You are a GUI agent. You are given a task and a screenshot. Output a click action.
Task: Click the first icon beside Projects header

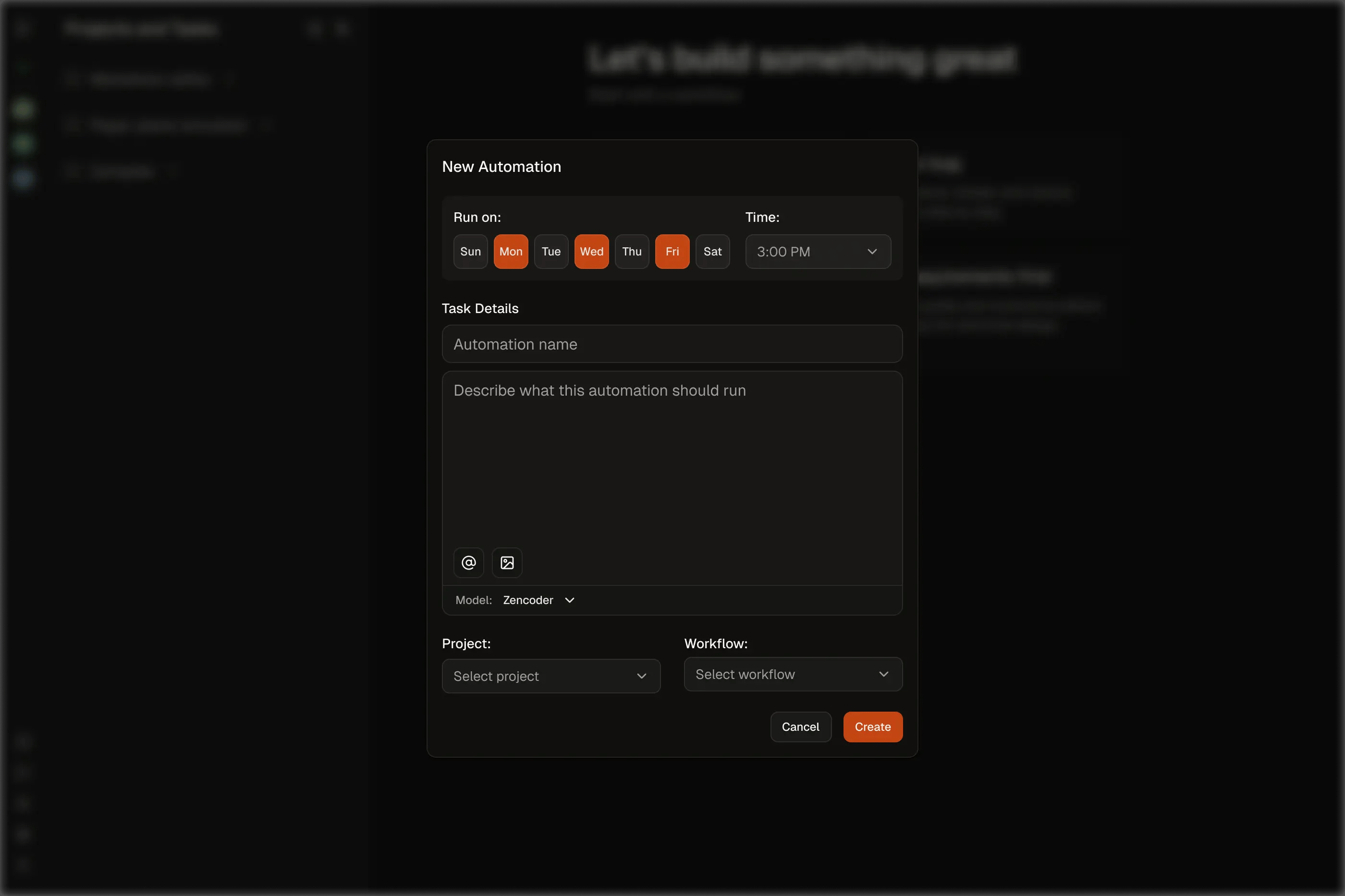(x=314, y=27)
